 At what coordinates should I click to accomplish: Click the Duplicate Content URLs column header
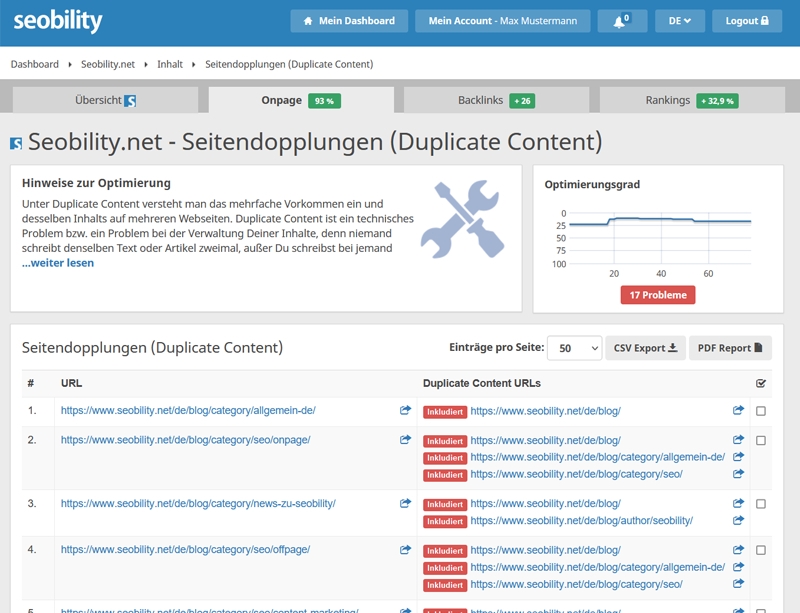tap(482, 383)
